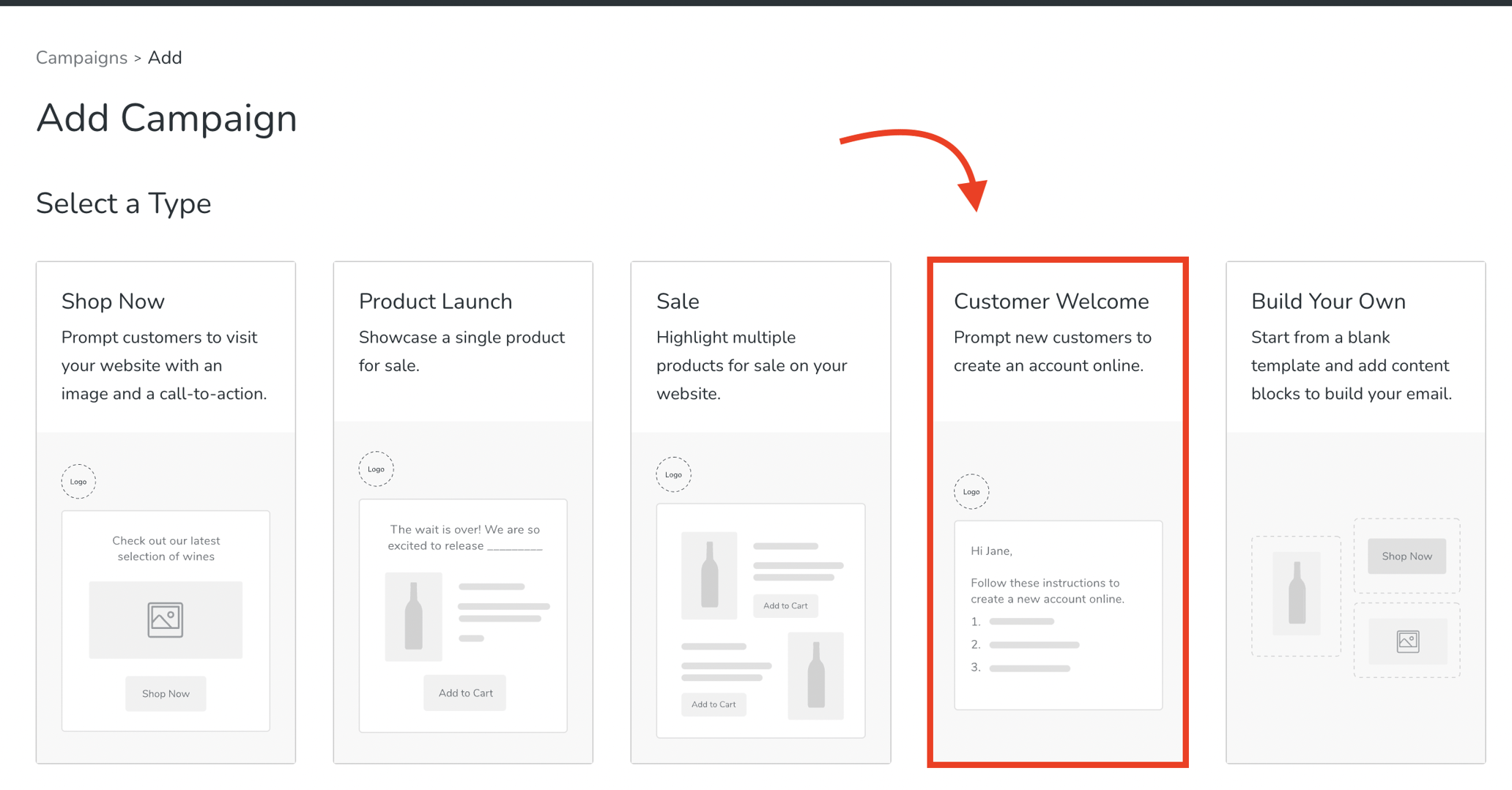The height and width of the screenshot is (790, 1512).
Task: Click the image icon in Build Your Own preview
Action: 1408,640
